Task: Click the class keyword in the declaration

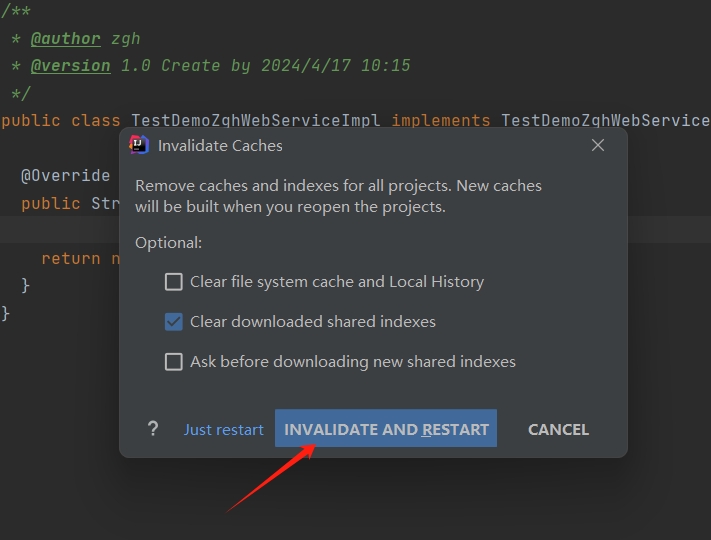Action: point(95,120)
